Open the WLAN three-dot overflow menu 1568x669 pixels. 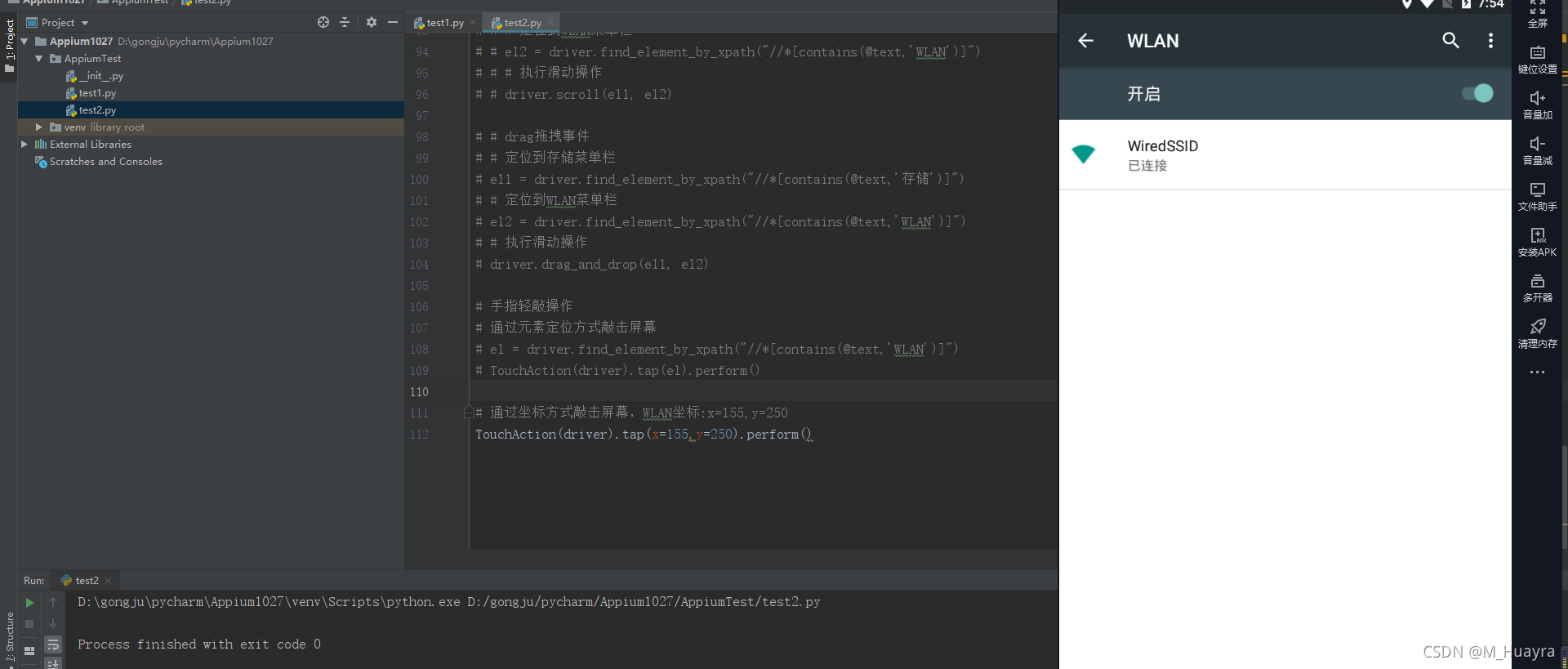pyautogui.click(x=1490, y=40)
